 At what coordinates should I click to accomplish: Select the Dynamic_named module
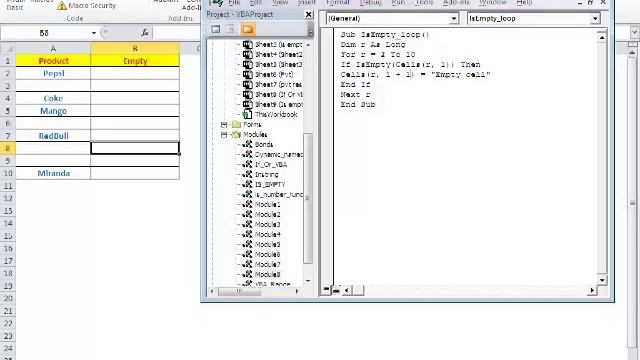279,154
